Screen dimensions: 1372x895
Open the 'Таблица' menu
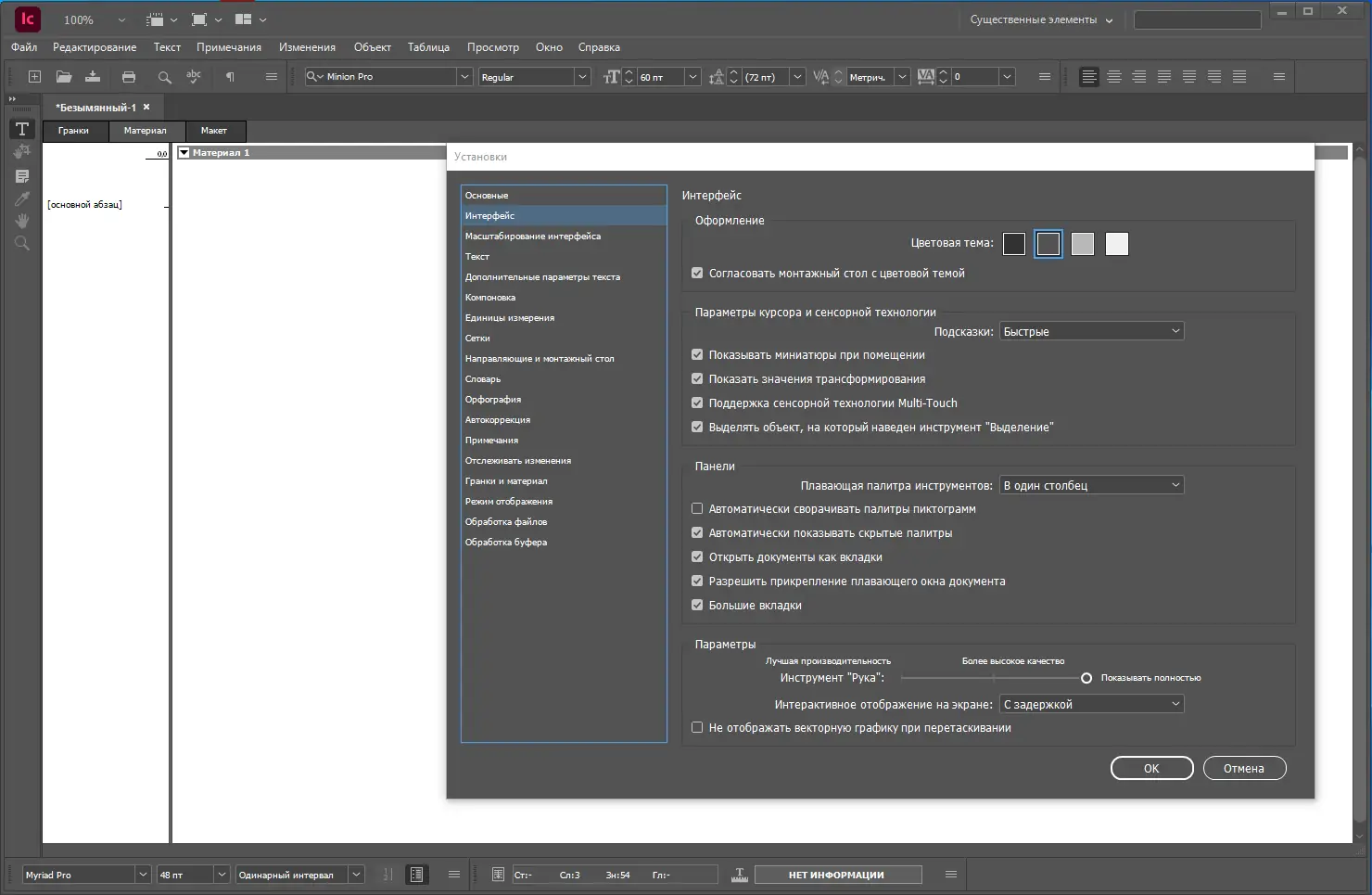point(428,47)
